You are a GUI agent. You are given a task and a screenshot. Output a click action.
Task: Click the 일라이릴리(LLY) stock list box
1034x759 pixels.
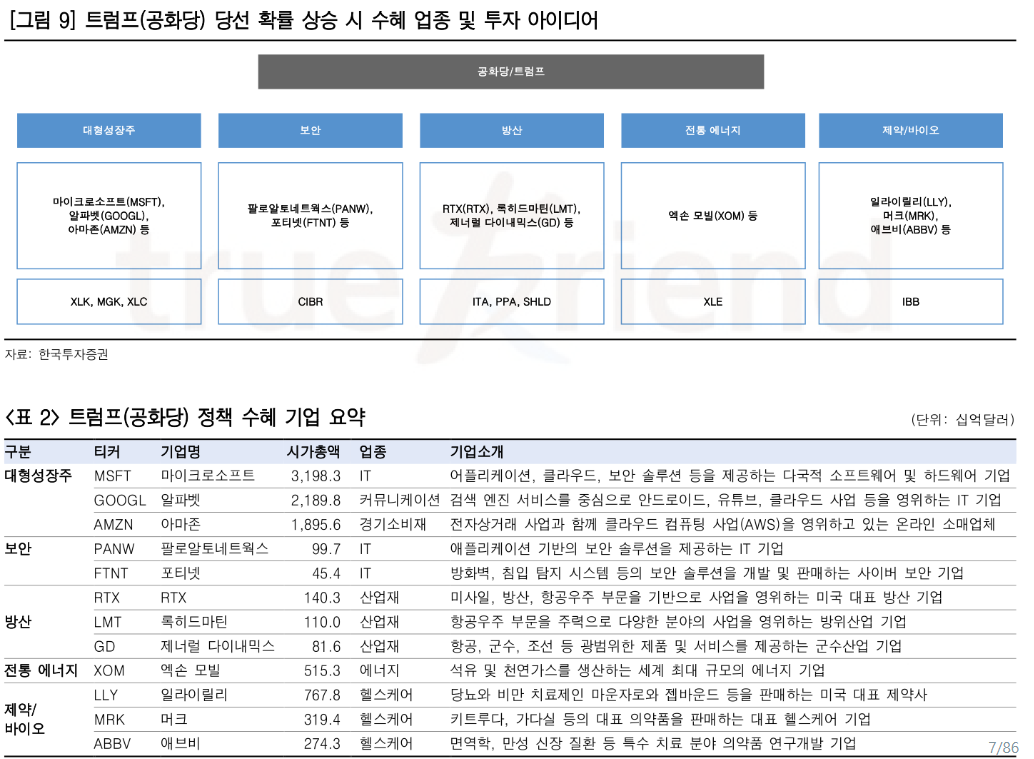click(x=911, y=216)
